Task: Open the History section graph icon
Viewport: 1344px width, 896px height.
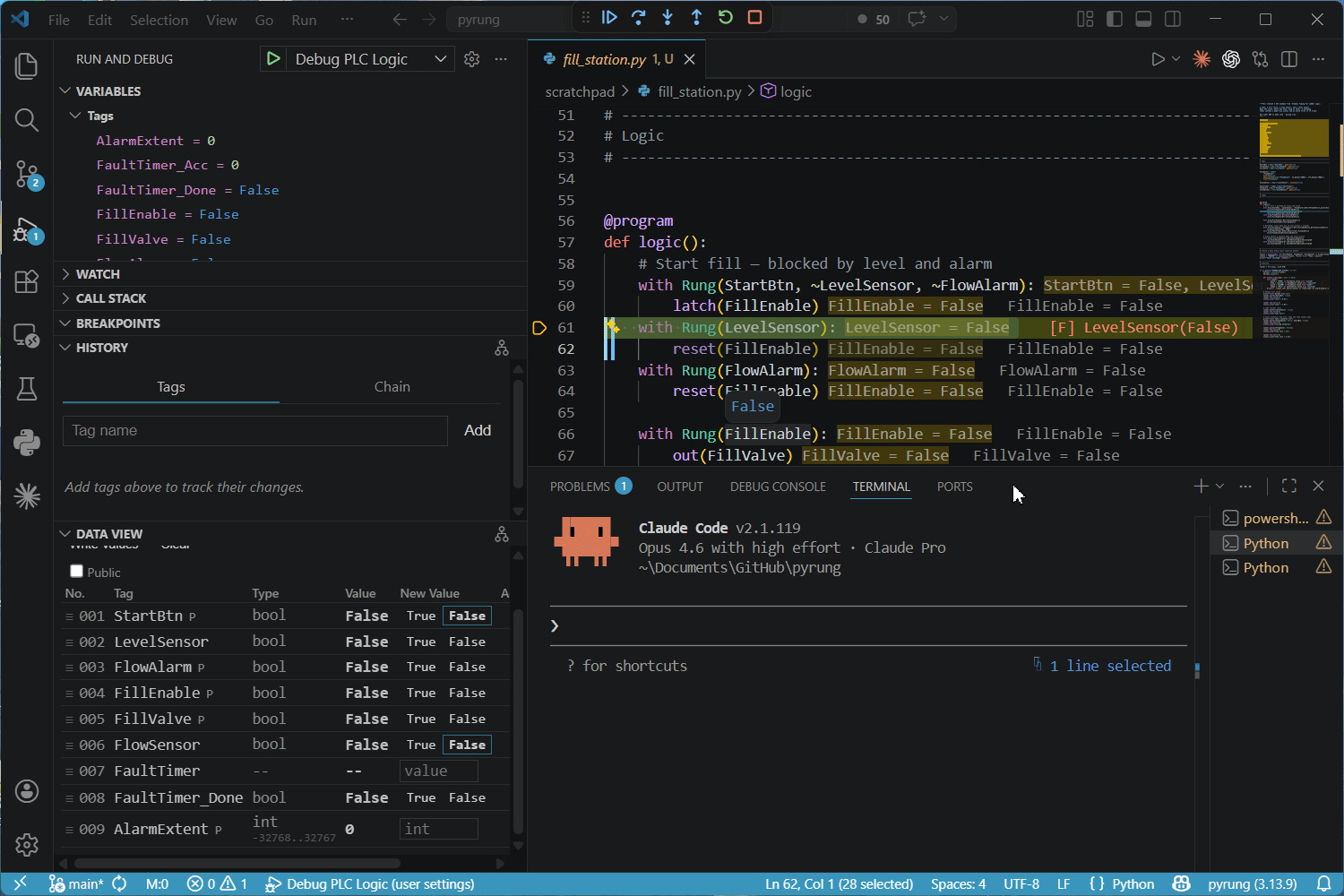Action: tap(502, 348)
